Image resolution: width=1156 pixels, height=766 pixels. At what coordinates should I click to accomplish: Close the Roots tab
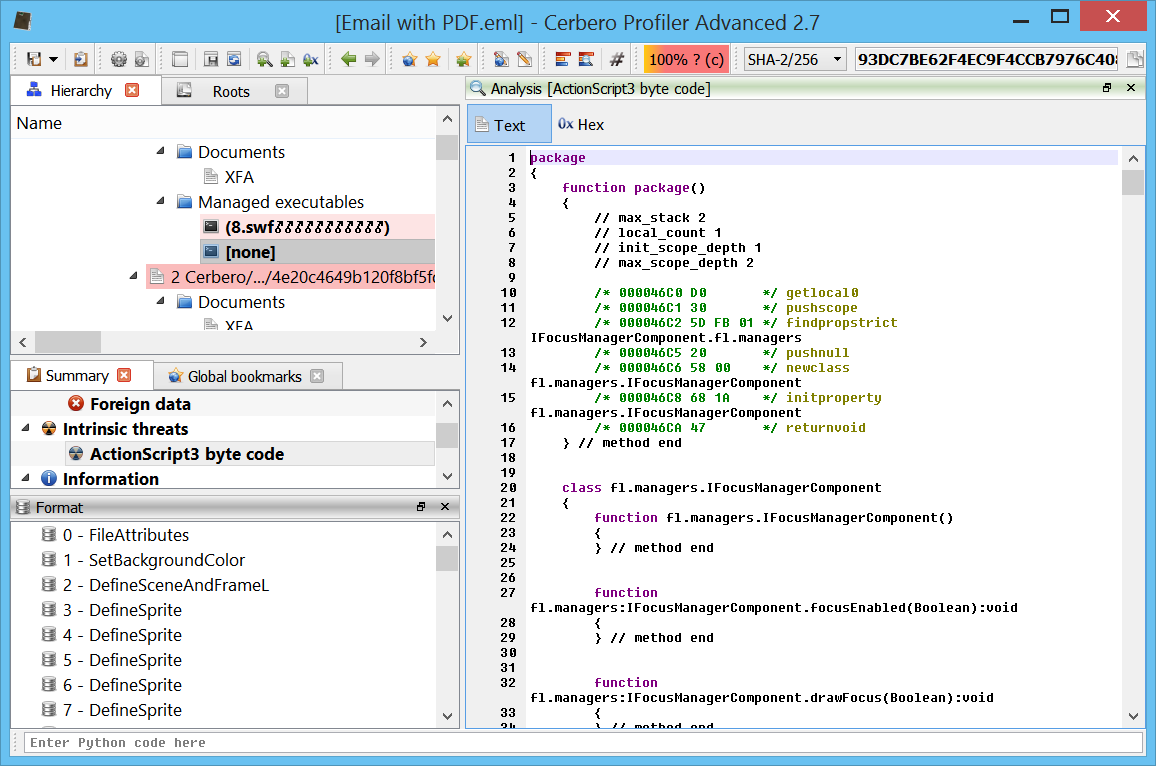tap(282, 91)
